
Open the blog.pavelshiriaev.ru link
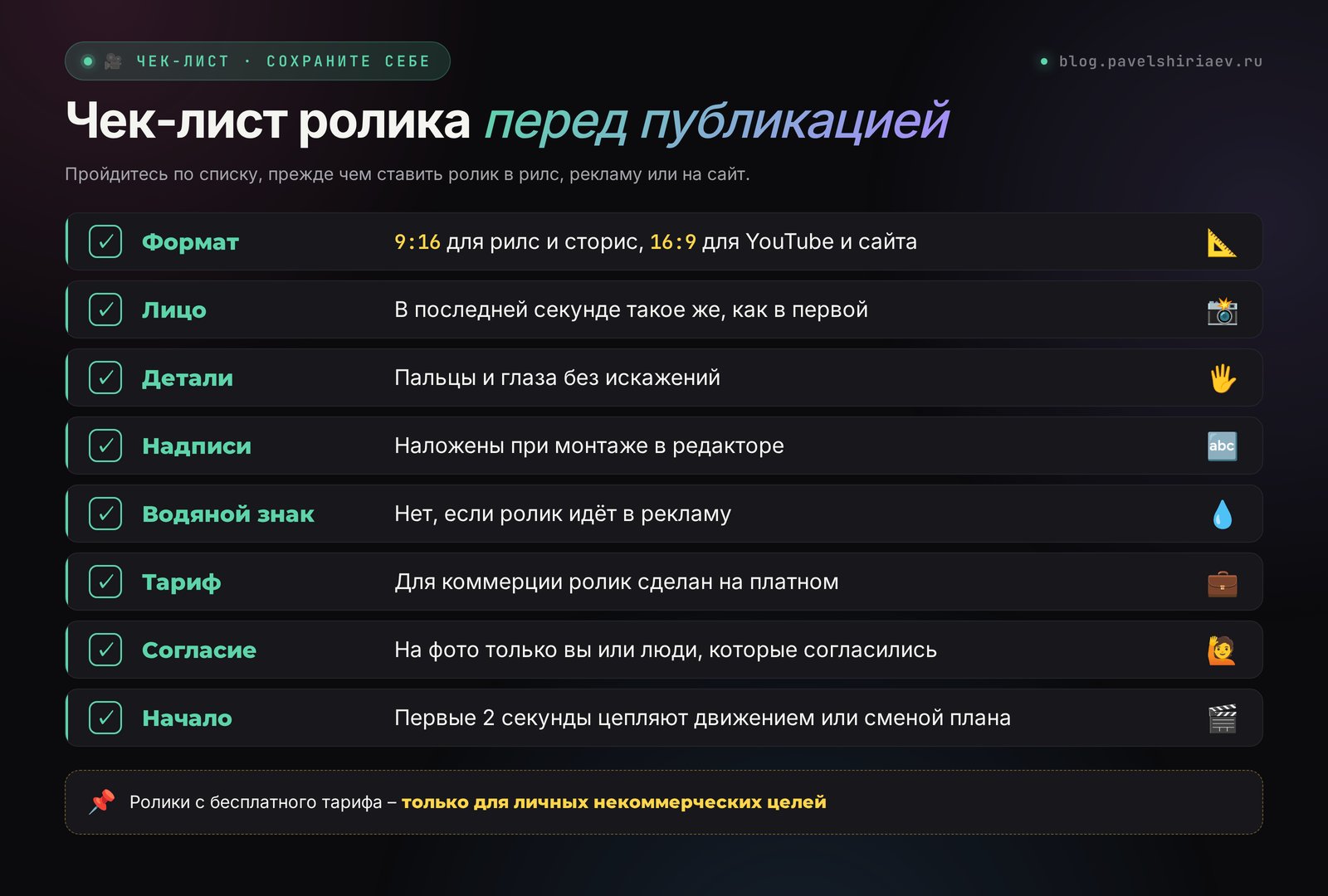[x=1160, y=61]
